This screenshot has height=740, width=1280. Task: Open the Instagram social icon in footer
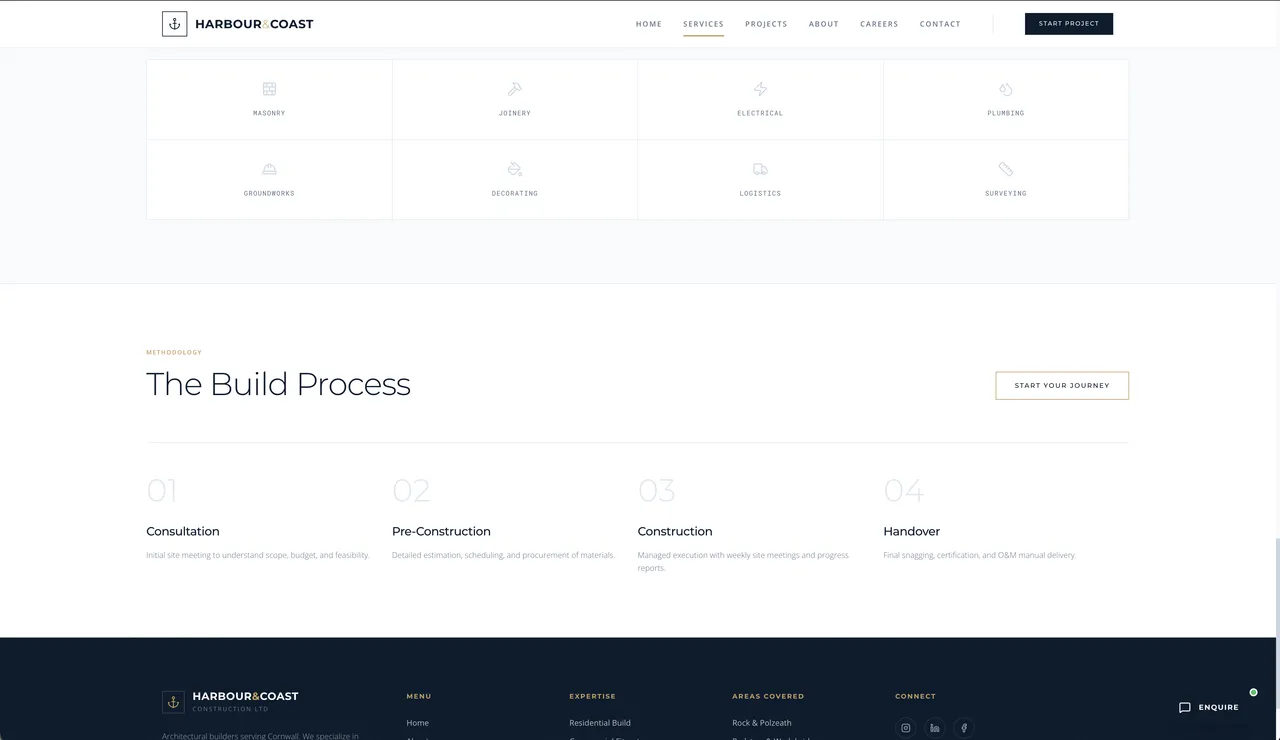click(906, 728)
